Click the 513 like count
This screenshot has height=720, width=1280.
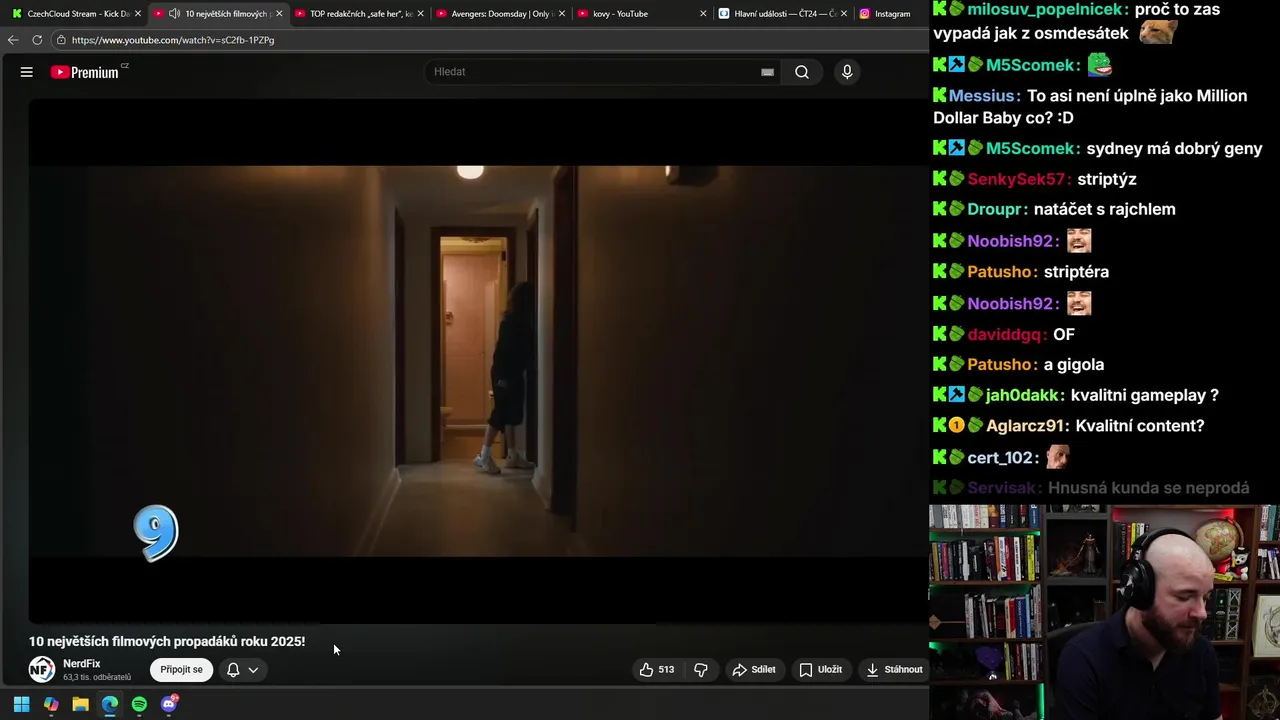pyautogui.click(x=666, y=670)
